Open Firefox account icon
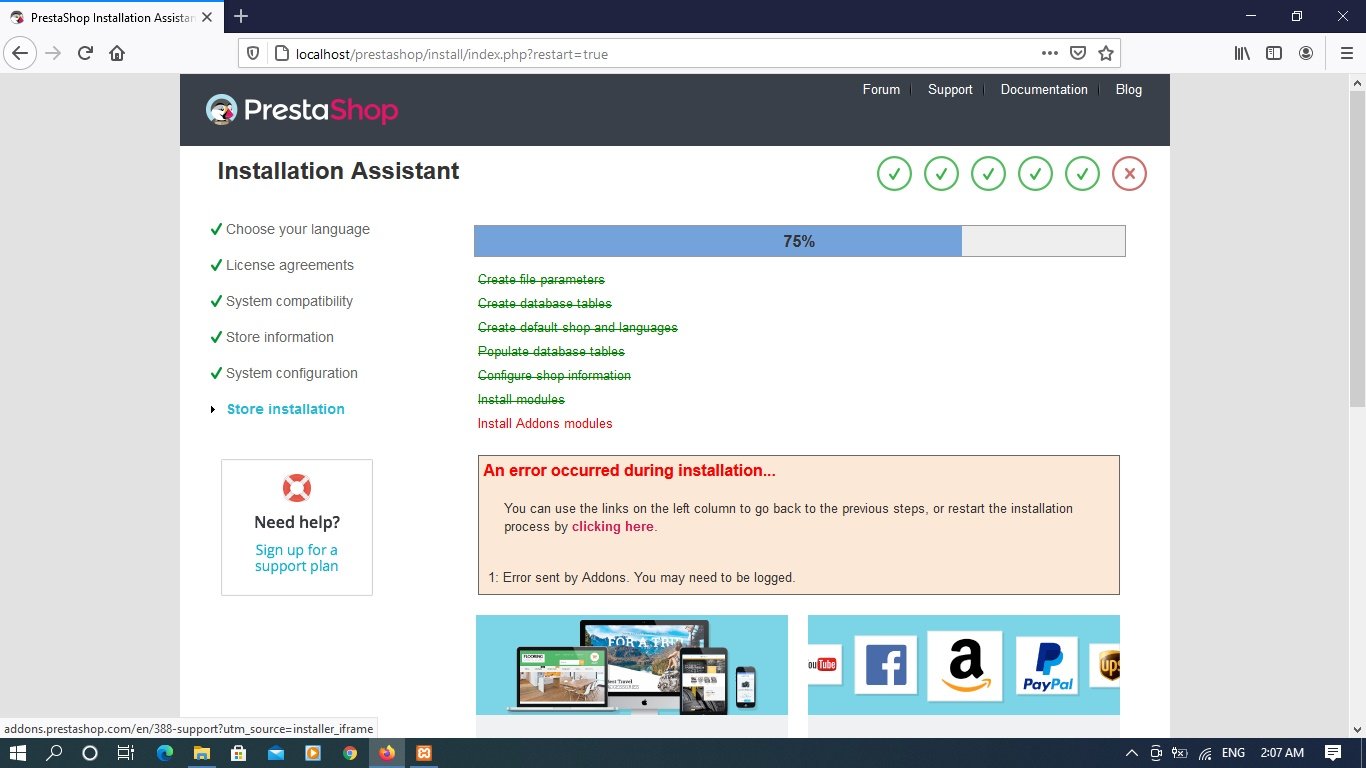The width and height of the screenshot is (1366, 768). pos(1306,54)
